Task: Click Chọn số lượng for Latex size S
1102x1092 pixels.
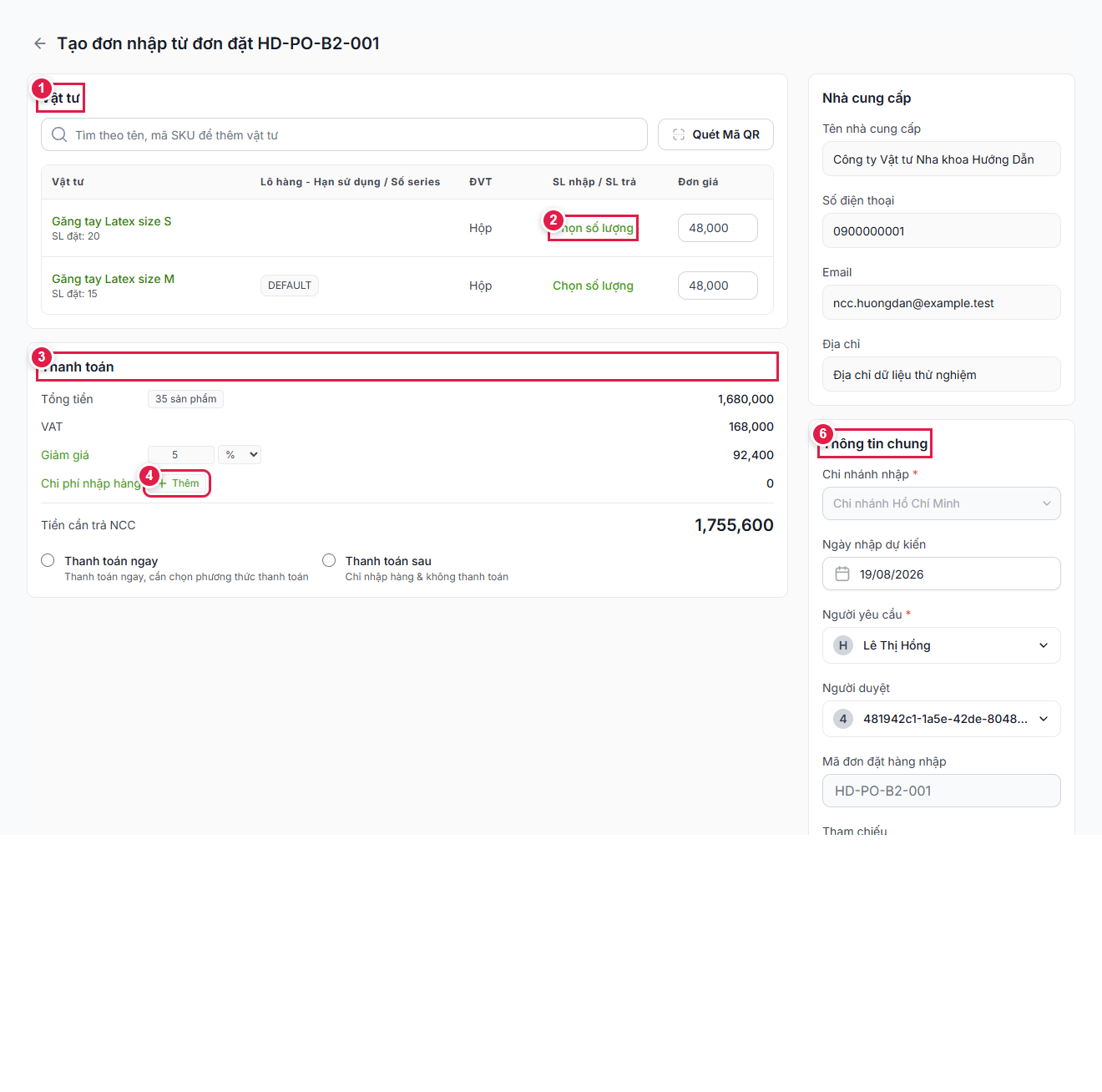Action: click(593, 228)
